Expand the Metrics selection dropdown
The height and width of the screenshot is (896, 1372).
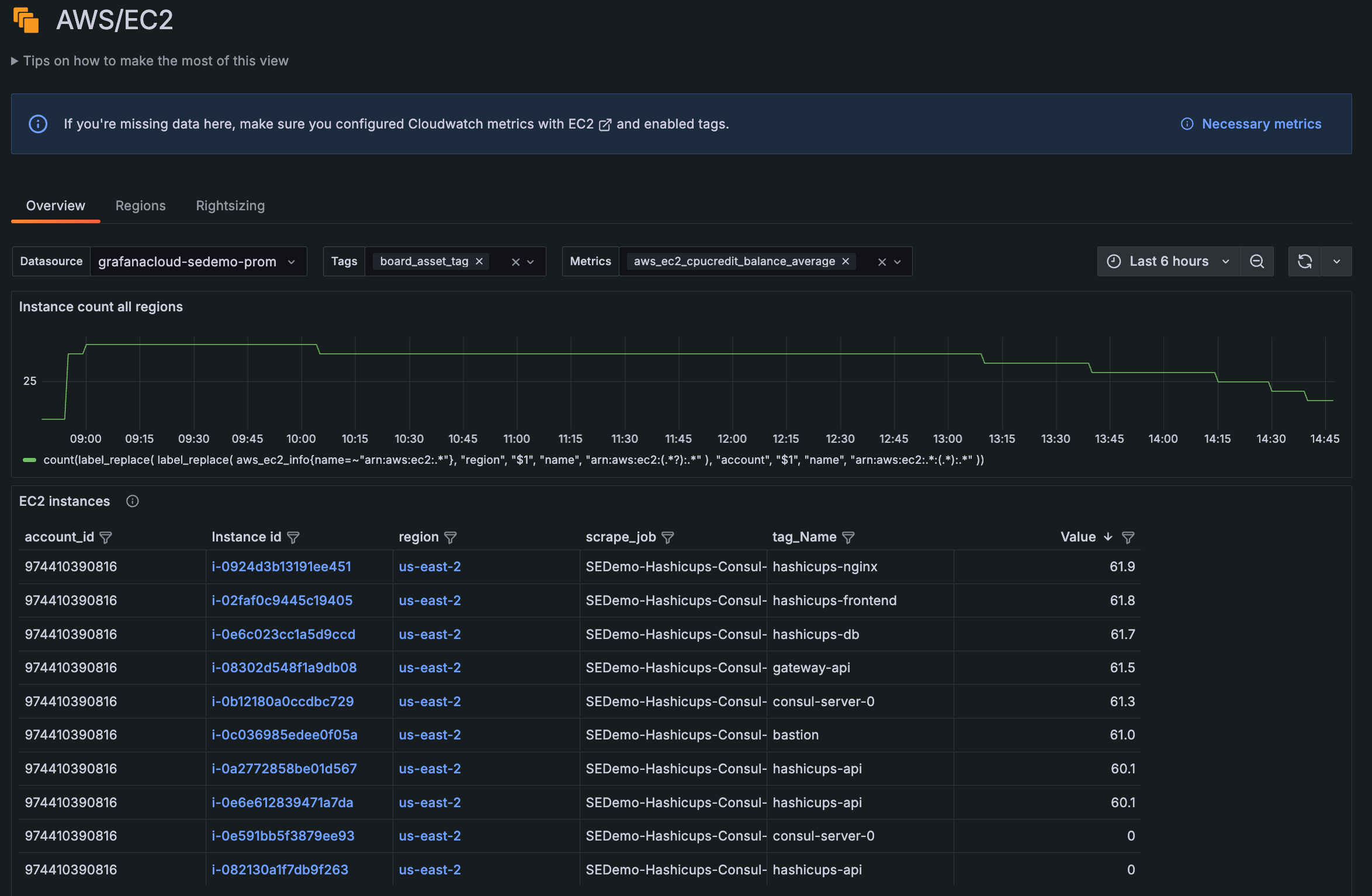(898, 261)
